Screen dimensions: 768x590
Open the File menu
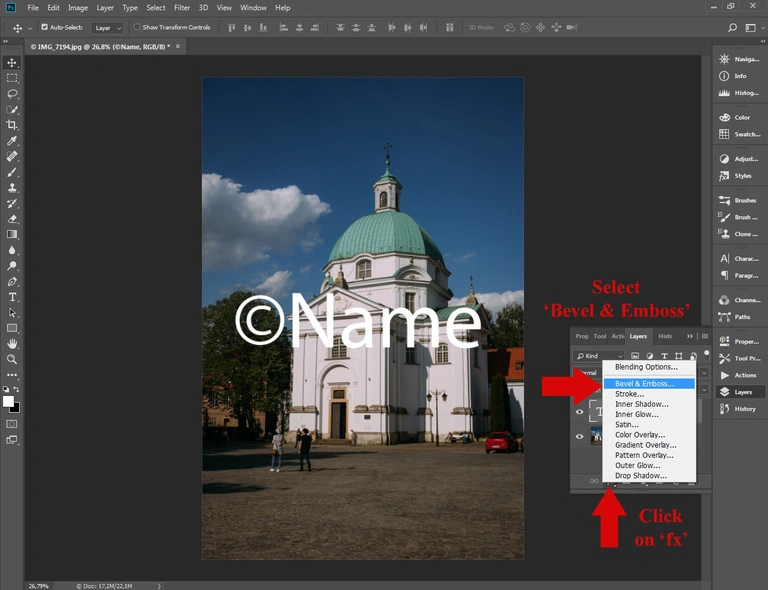pos(33,8)
